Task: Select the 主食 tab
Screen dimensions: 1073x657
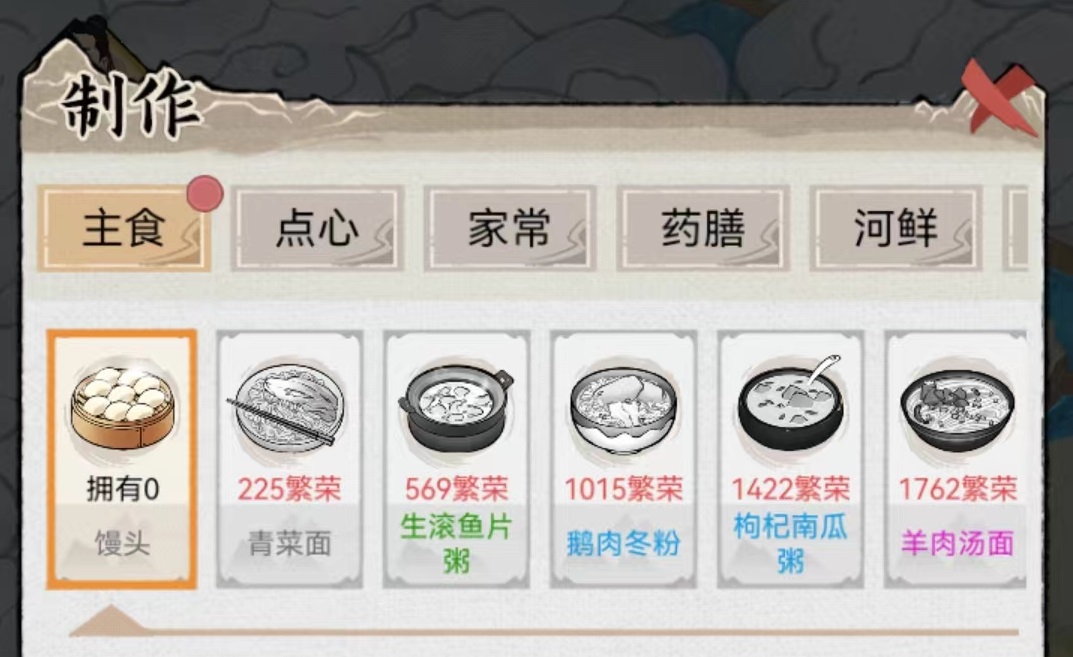Action: (124, 229)
